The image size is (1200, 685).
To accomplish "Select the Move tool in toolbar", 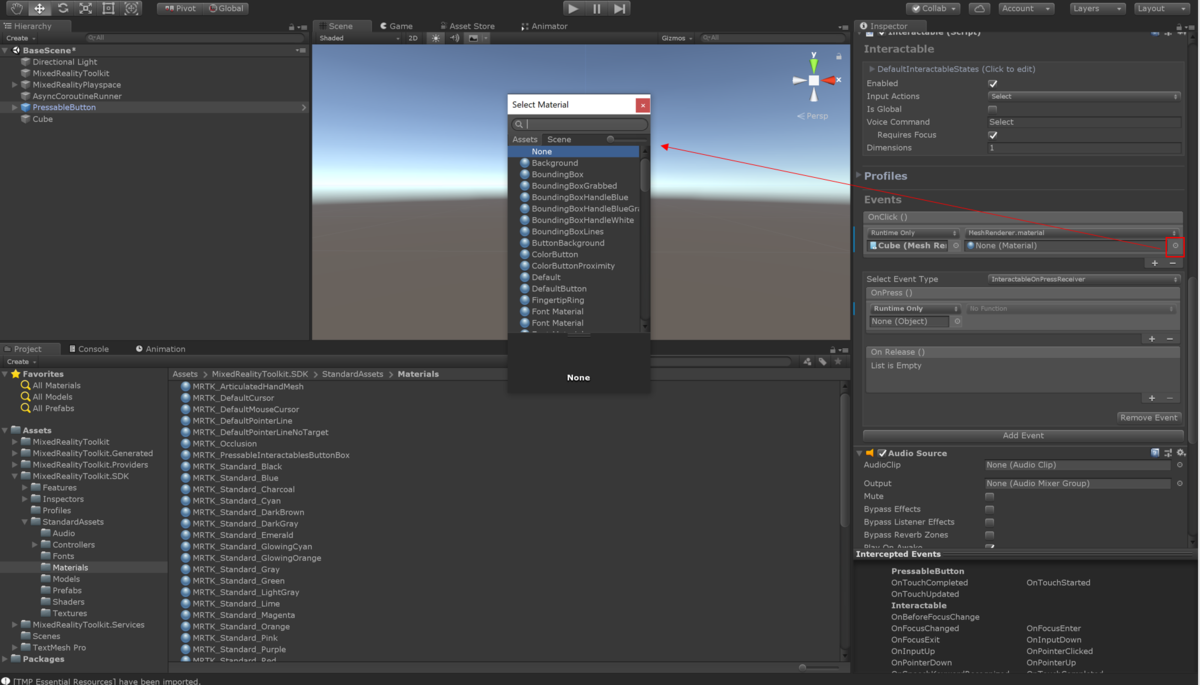I will coord(41,8).
